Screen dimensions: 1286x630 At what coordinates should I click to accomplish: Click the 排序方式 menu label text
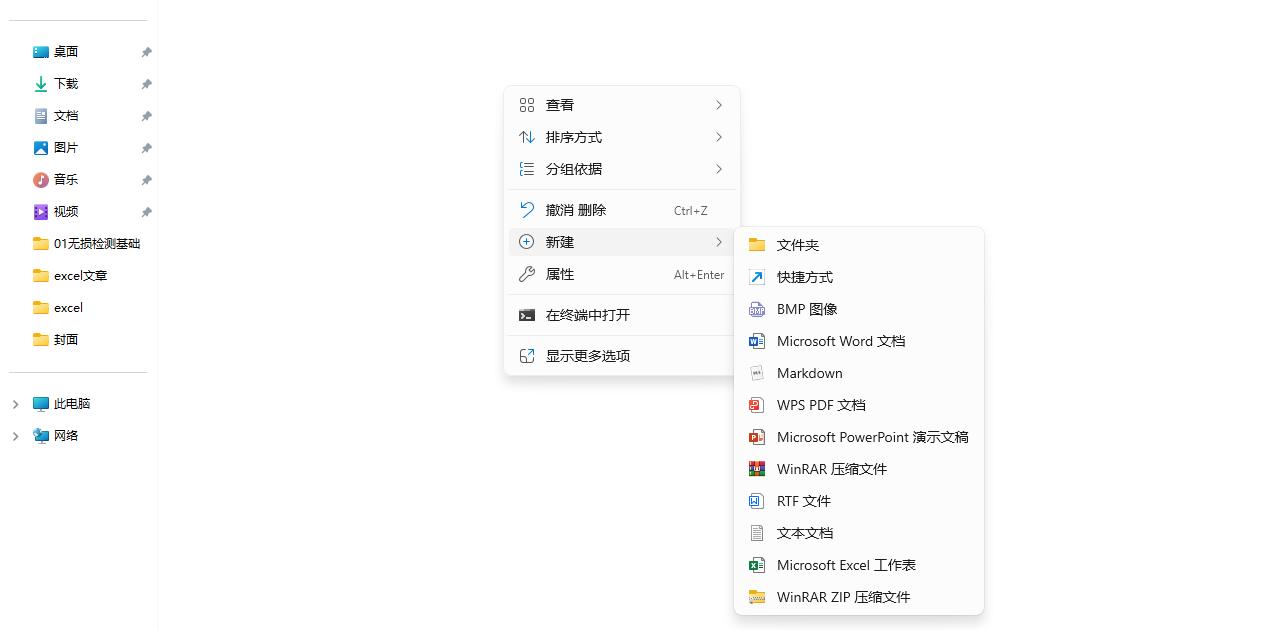tap(574, 137)
